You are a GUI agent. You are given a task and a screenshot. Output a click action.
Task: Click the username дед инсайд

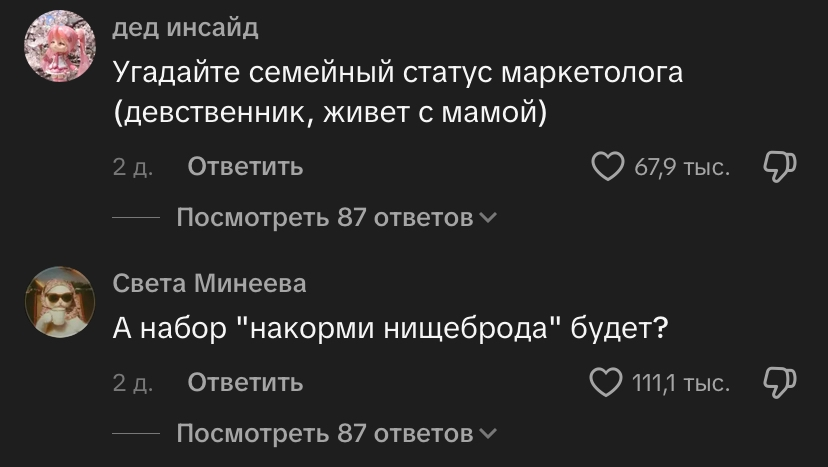(x=185, y=28)
